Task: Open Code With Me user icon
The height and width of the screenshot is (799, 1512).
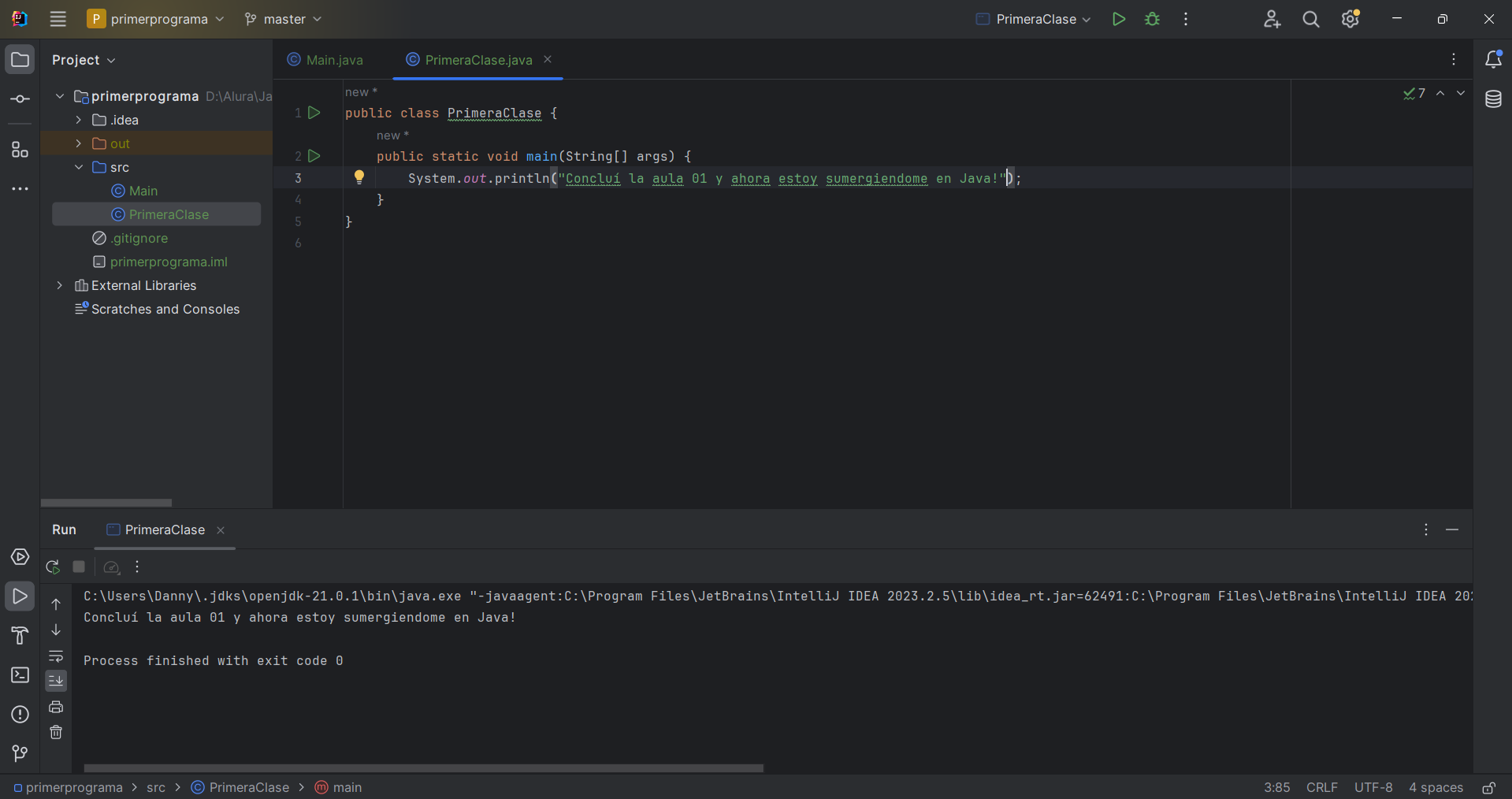Action: [1272, 19]
